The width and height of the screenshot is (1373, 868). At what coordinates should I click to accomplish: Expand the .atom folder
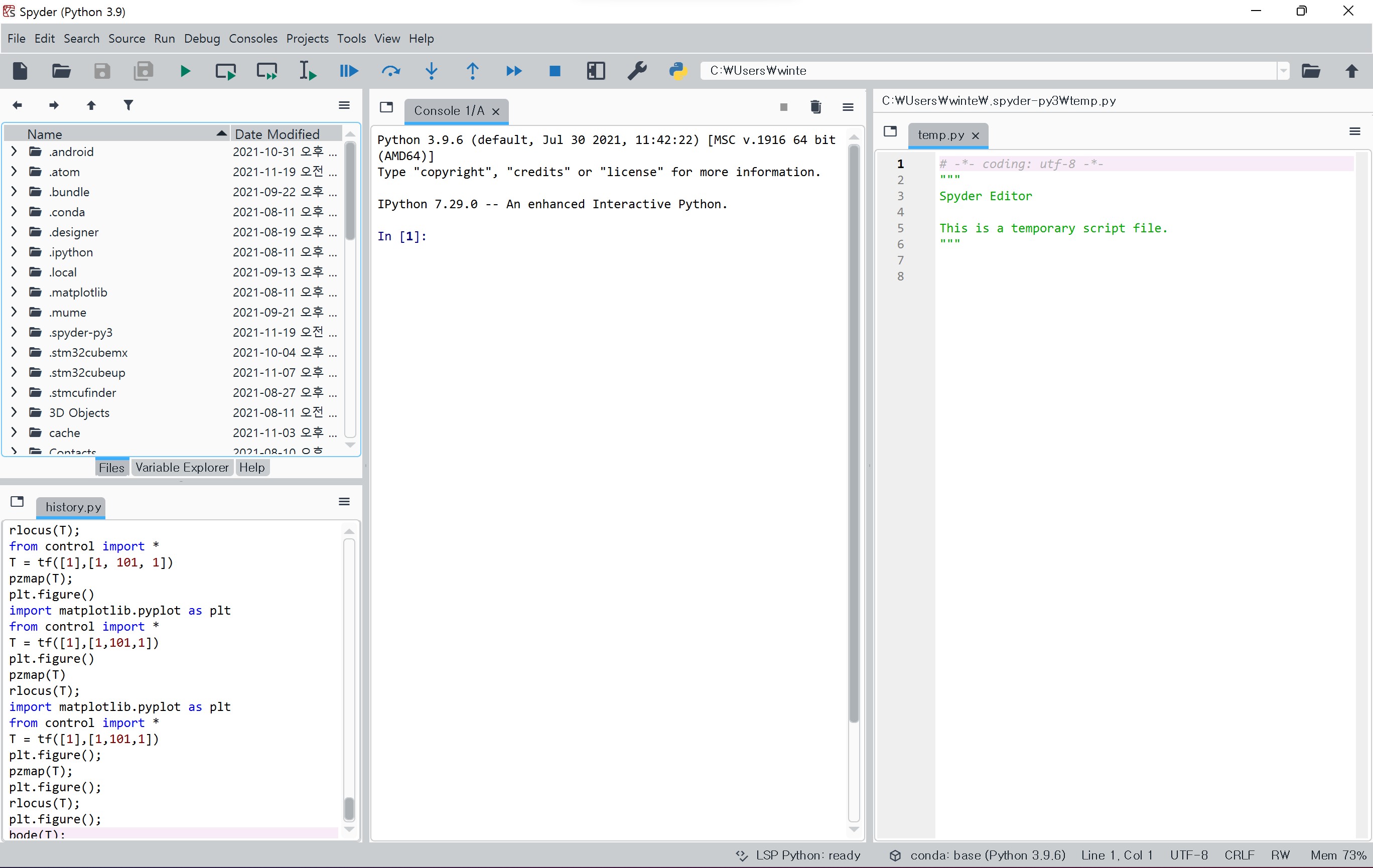[14, 171]
